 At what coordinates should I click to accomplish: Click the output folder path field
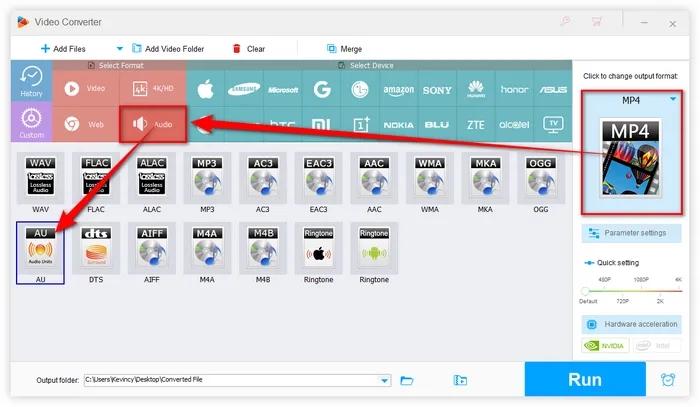[x=232, y=380]
